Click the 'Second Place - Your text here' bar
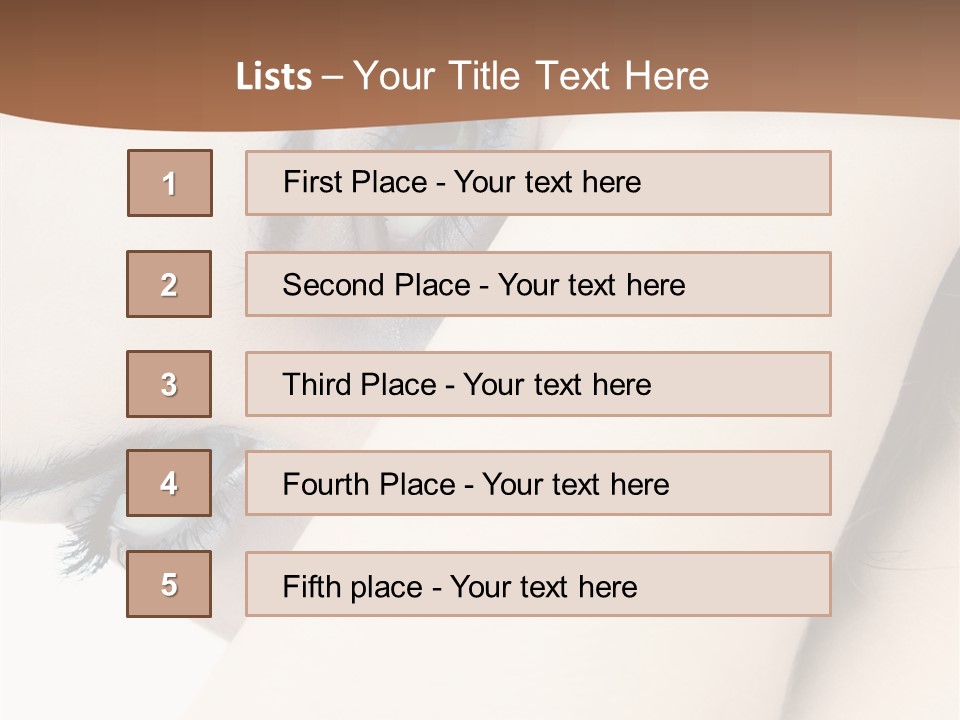This screenshot has height=720, width=960. tap(538, 284)
